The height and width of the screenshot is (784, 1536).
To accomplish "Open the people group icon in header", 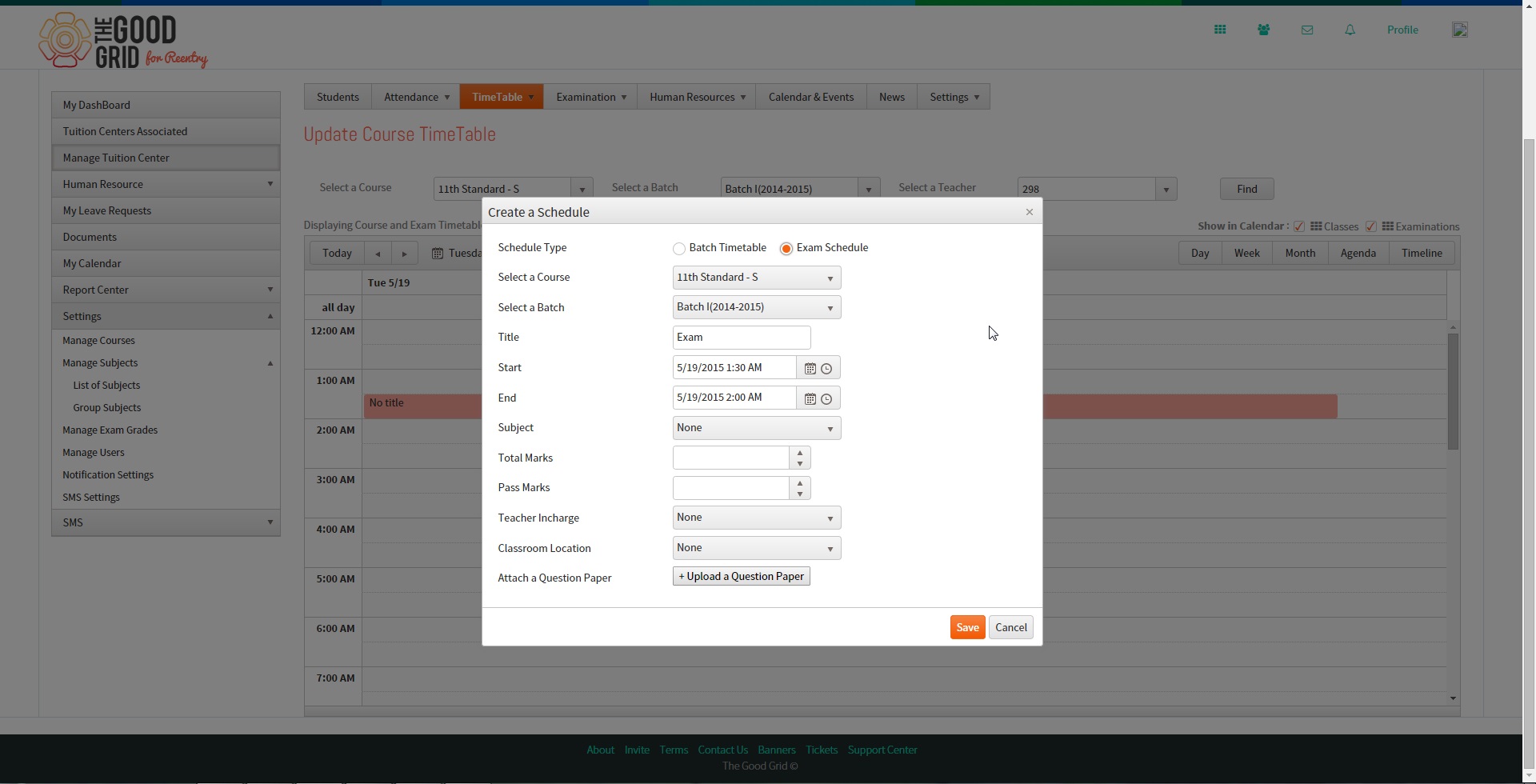I will point(1263,30).
